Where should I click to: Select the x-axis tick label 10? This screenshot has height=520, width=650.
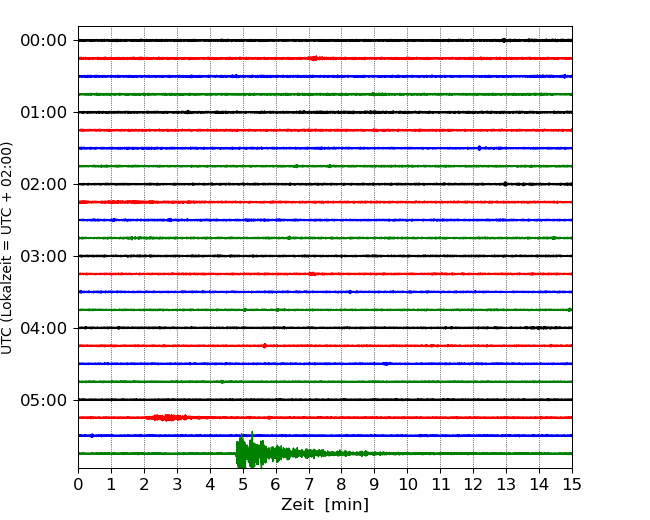pos(407,484)
